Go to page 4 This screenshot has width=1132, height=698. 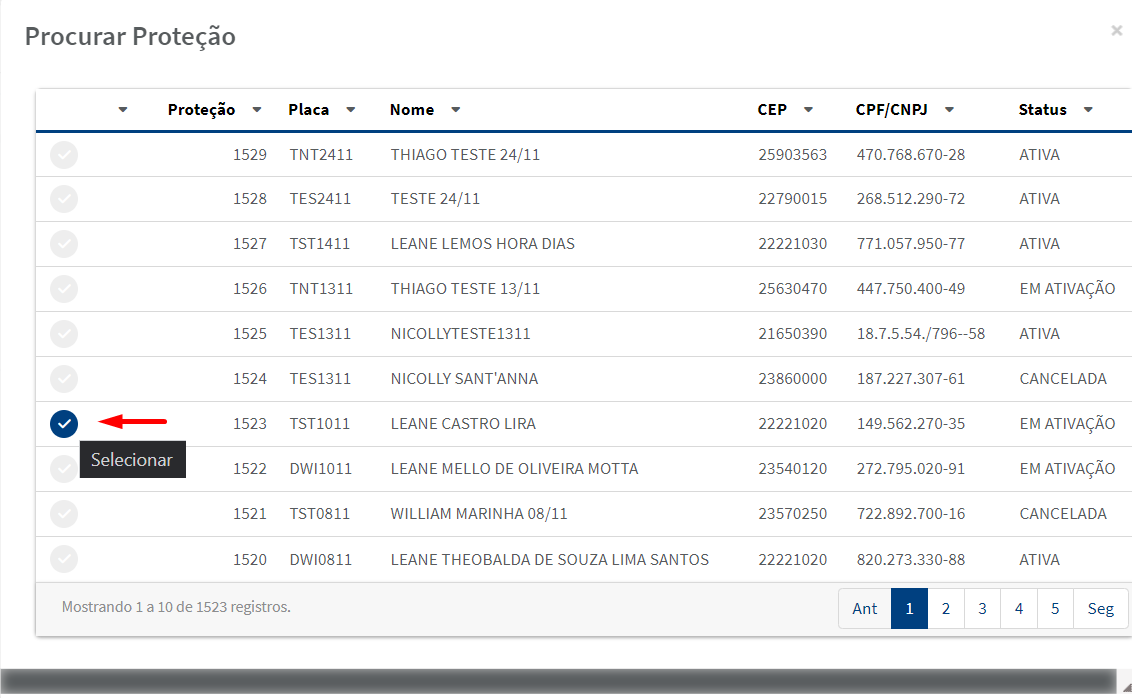(1019, 608)
